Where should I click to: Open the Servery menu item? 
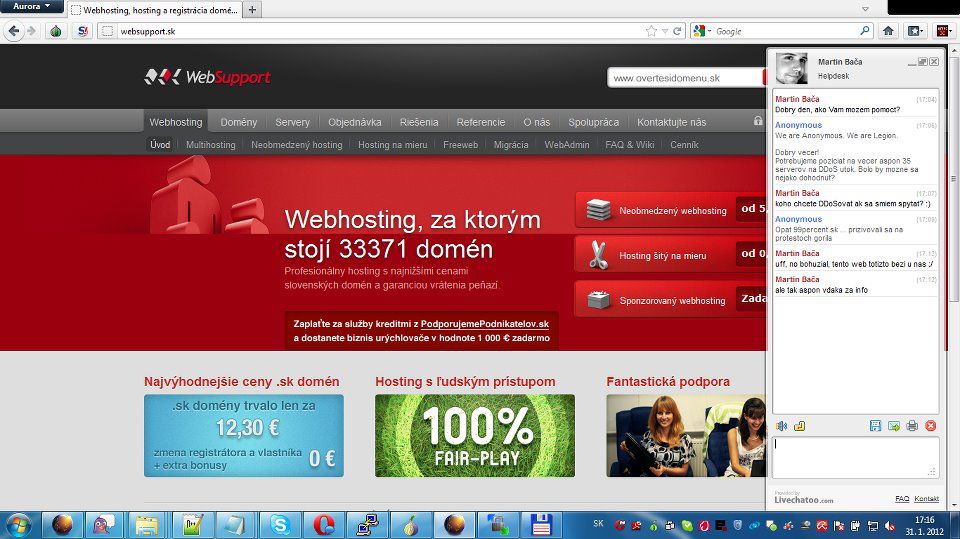293,122
